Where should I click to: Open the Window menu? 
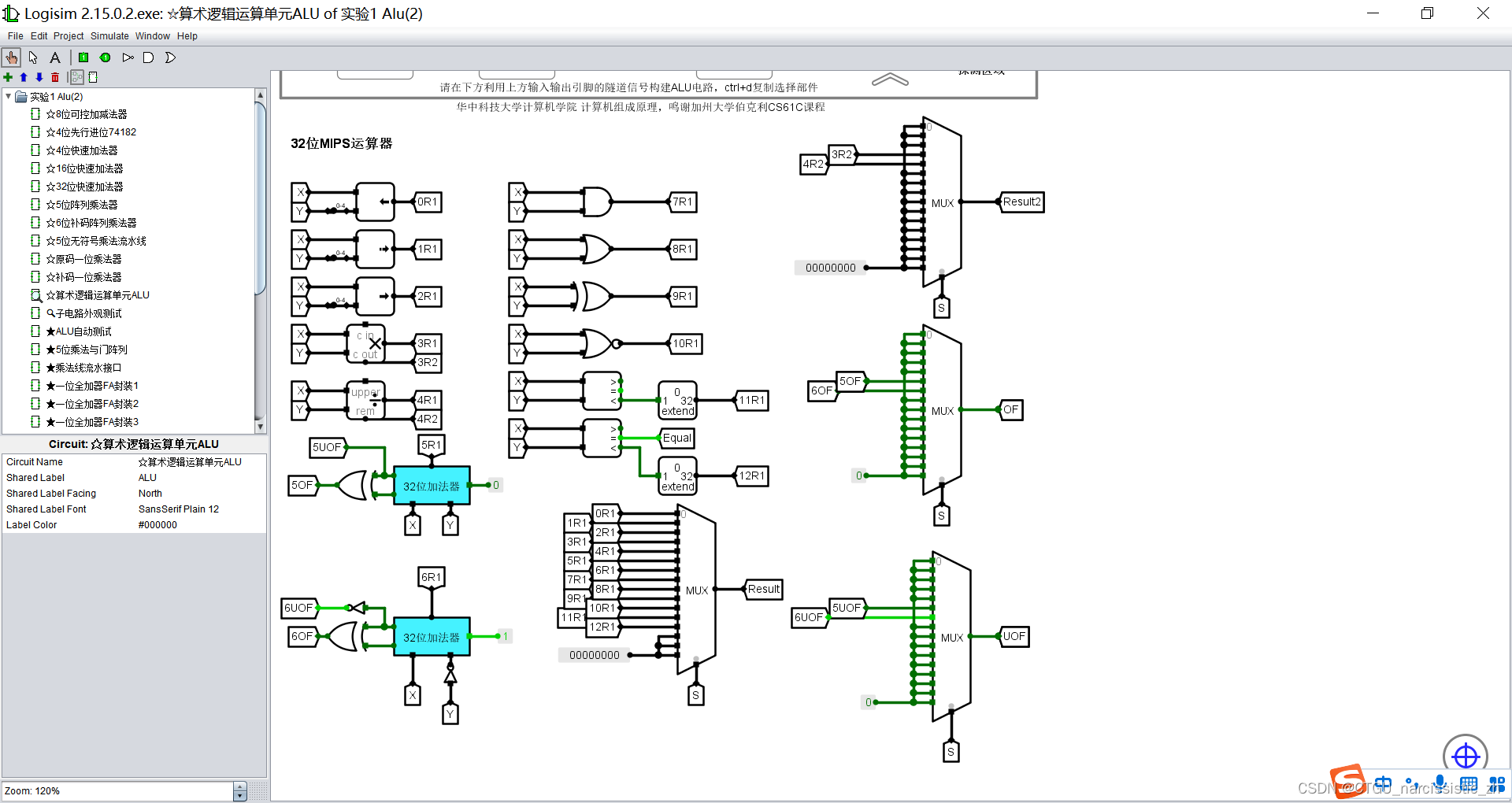coord(153,36)
